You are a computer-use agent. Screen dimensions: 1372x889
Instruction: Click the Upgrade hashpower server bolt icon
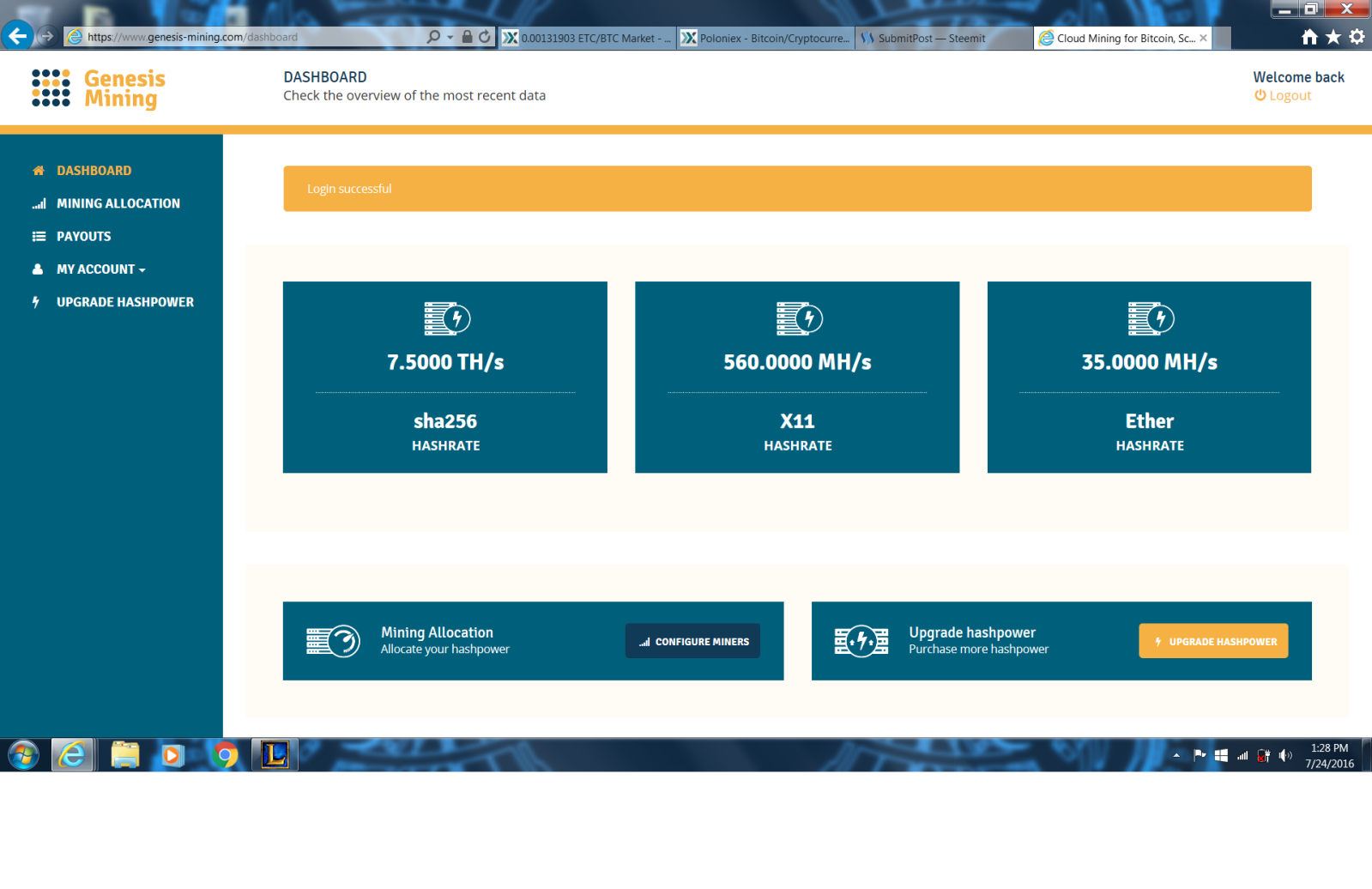click(861, 641)
